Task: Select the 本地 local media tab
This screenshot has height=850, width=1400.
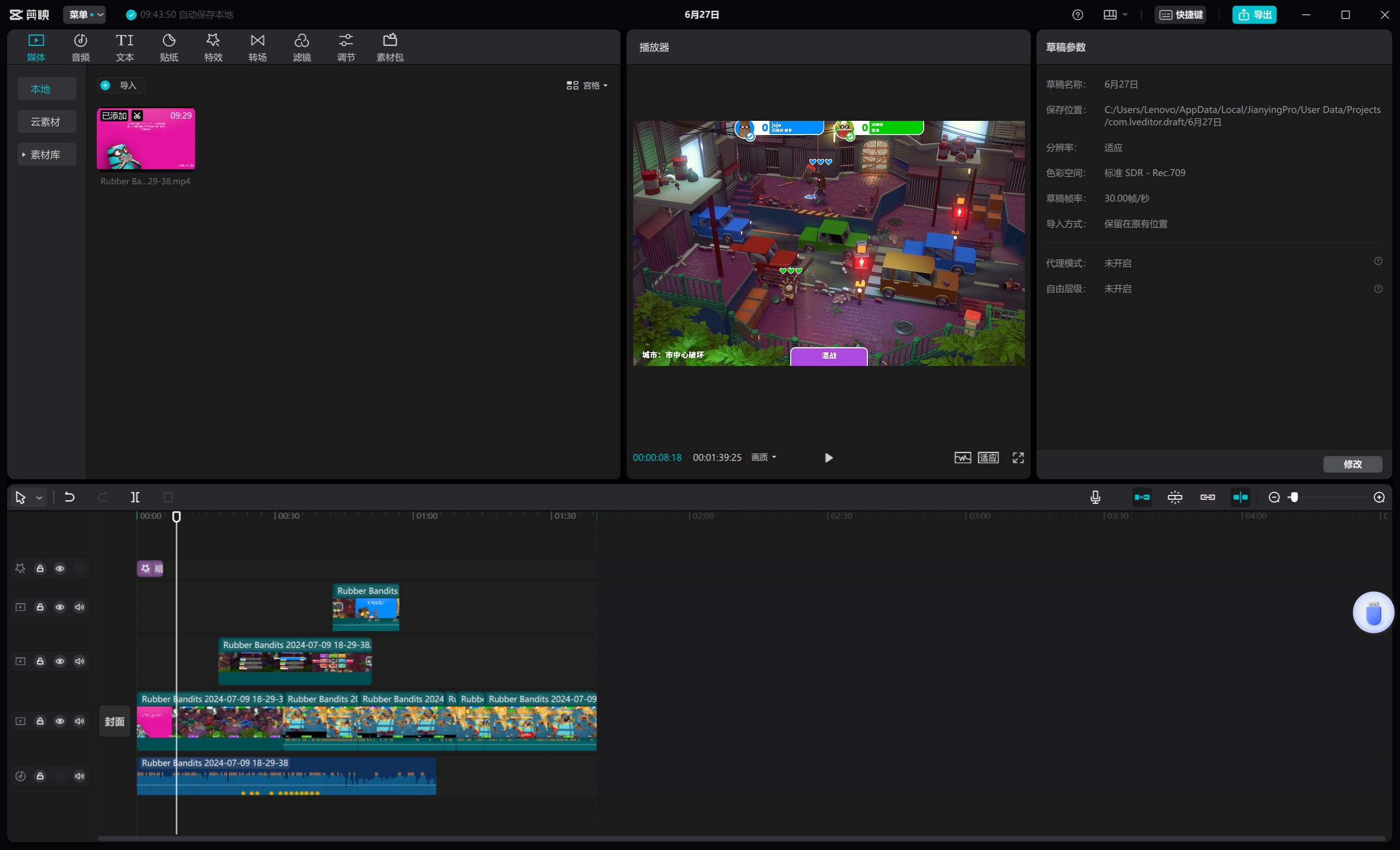Action: 46,89
